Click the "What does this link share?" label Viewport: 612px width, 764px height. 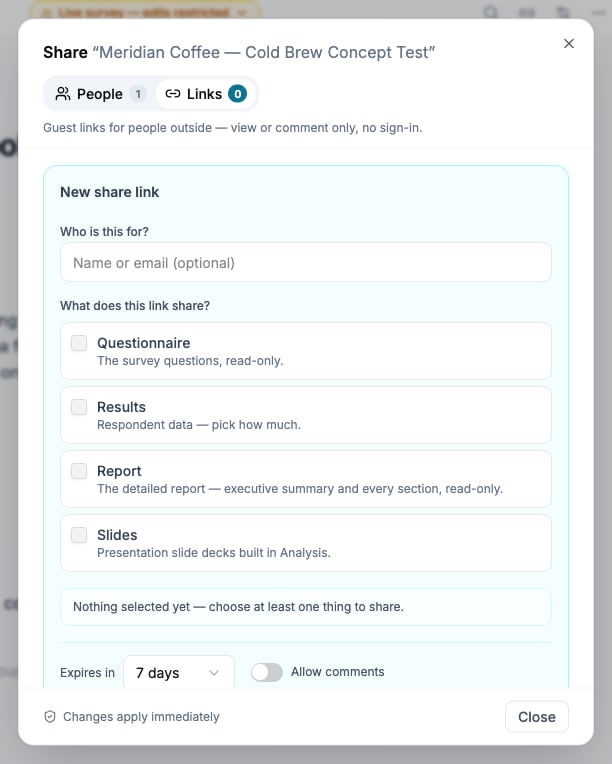pyautogui.click(x=135, y=306)
